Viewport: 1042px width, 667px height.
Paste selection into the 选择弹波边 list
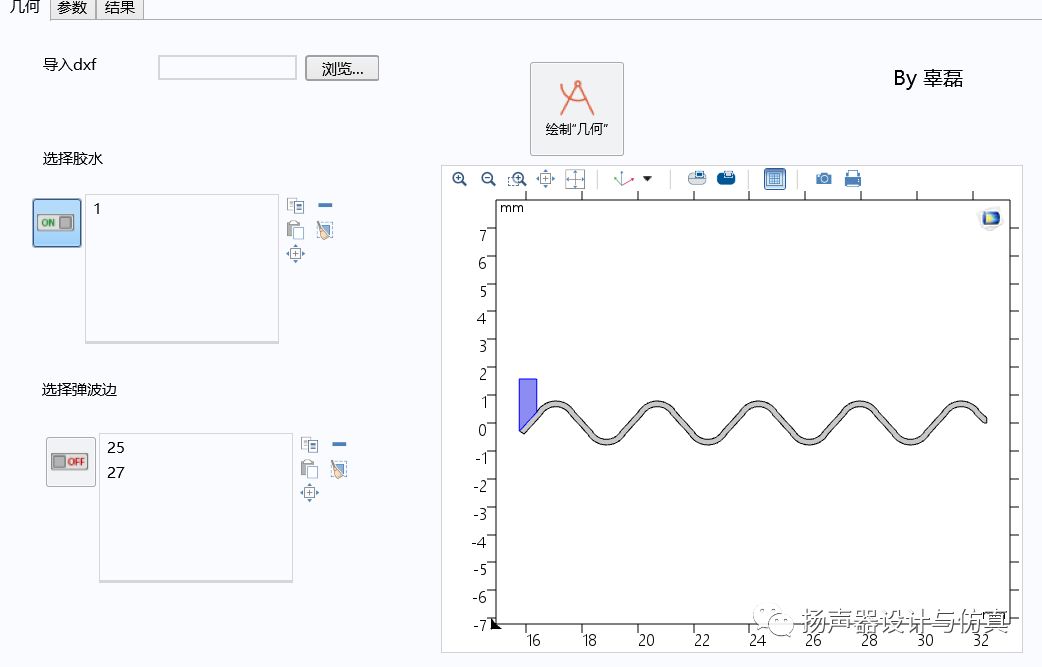(x=310, y=469)
